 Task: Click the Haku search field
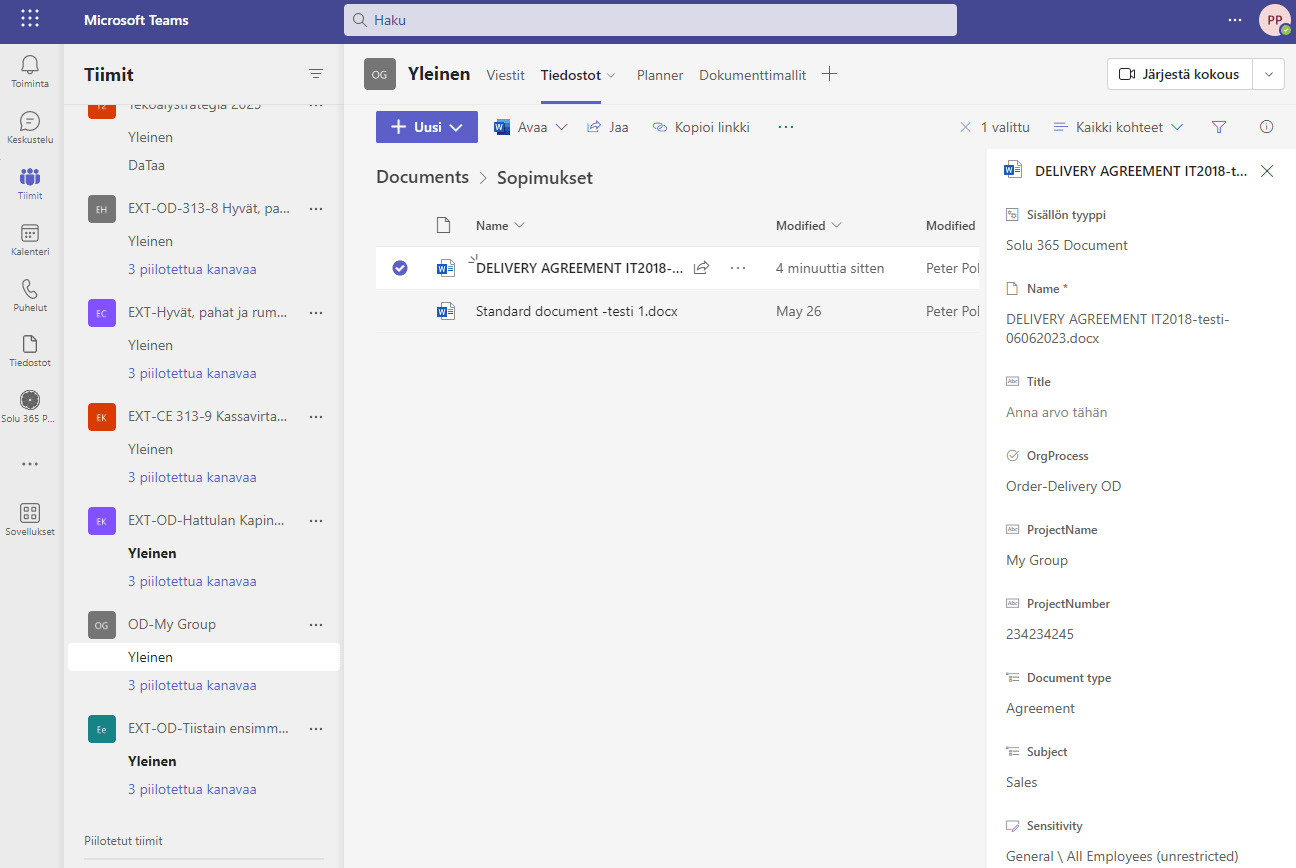coord(650,20)
